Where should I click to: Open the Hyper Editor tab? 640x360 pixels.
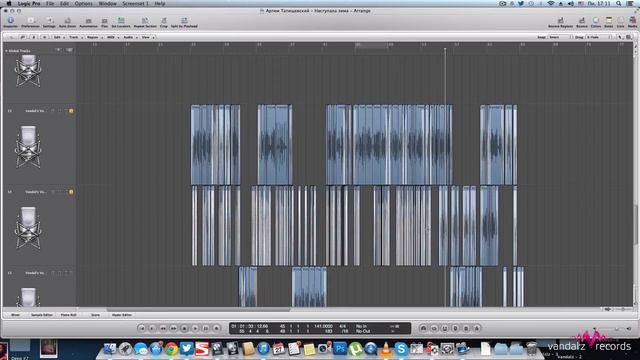click(x=122, y=315)
